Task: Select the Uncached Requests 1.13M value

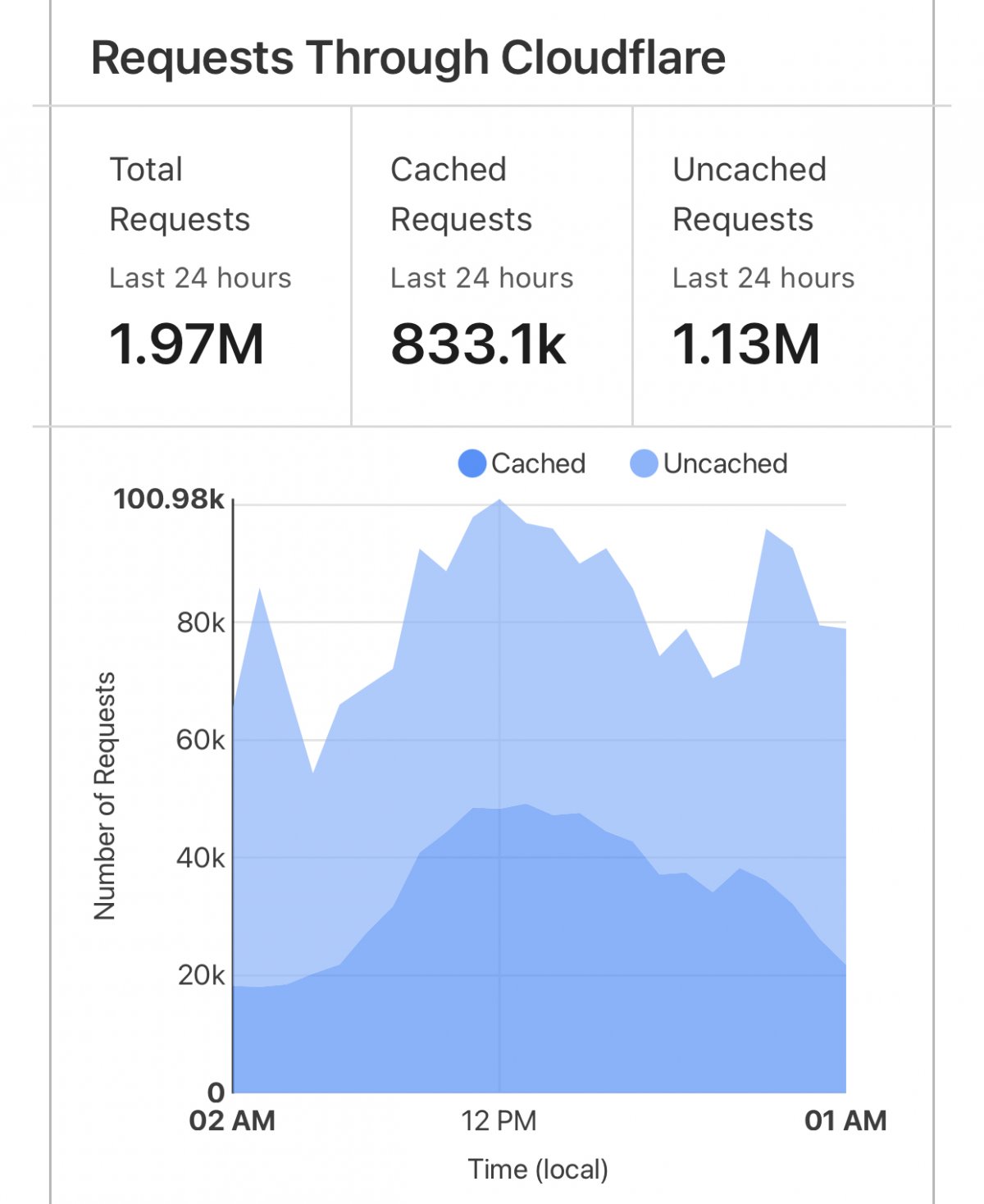Action: 746,344
